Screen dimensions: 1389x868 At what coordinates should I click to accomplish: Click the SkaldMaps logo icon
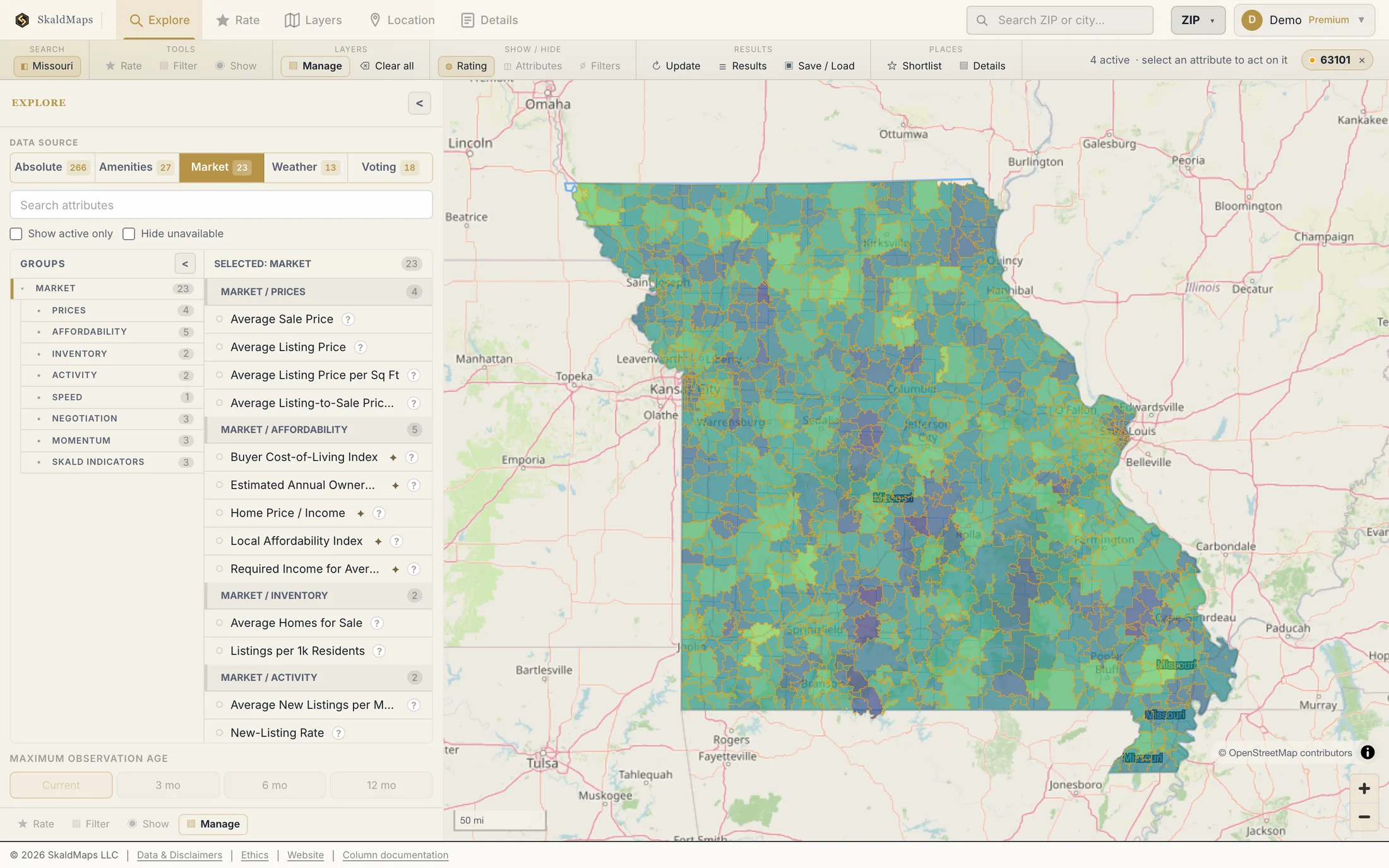22,20
